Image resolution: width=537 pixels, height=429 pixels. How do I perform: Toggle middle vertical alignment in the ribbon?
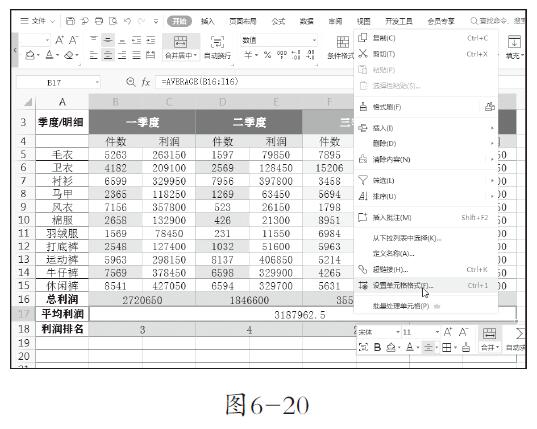[x=108, y=40]
